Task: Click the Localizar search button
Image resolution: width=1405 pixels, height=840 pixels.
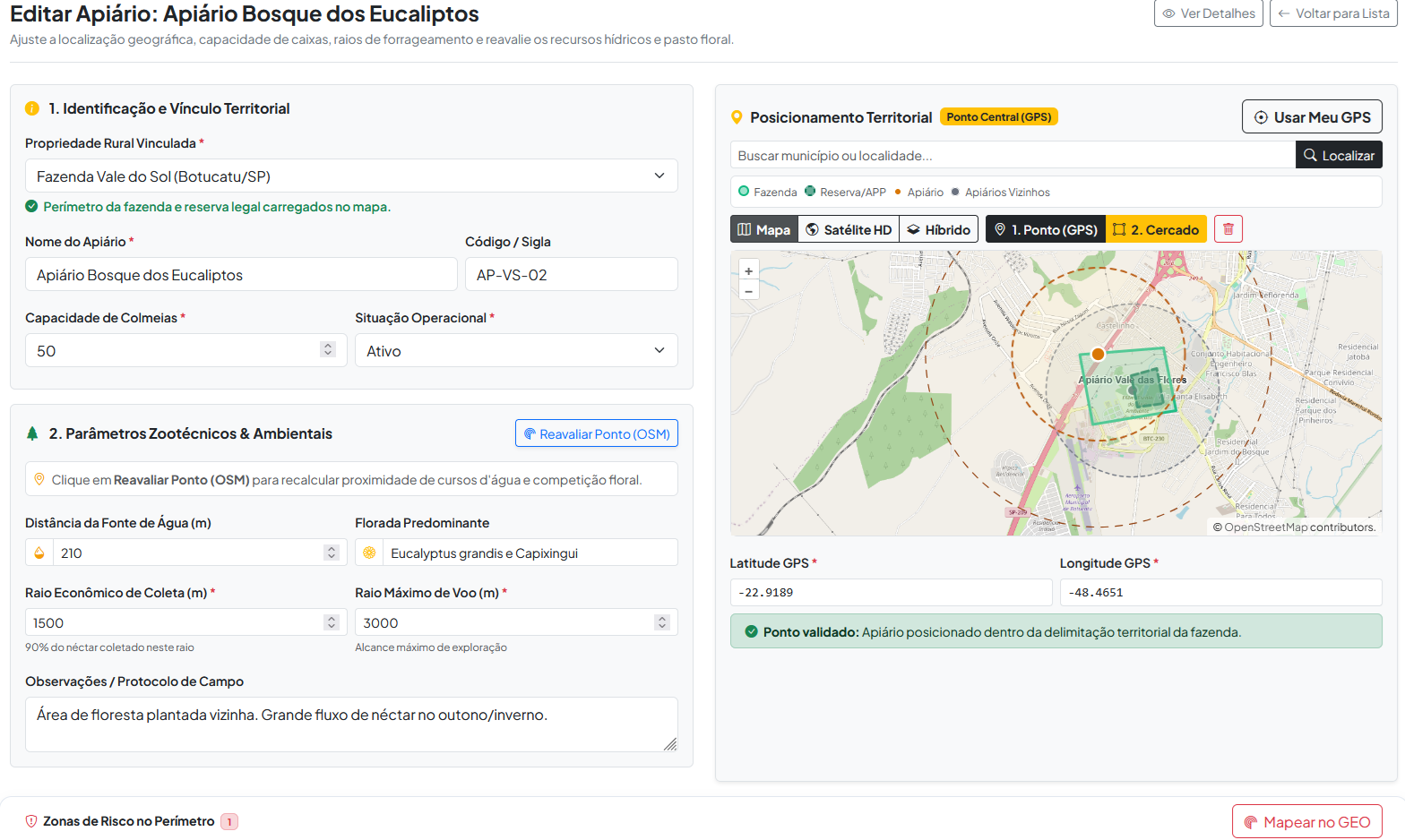Action: tap(1339, 155)
